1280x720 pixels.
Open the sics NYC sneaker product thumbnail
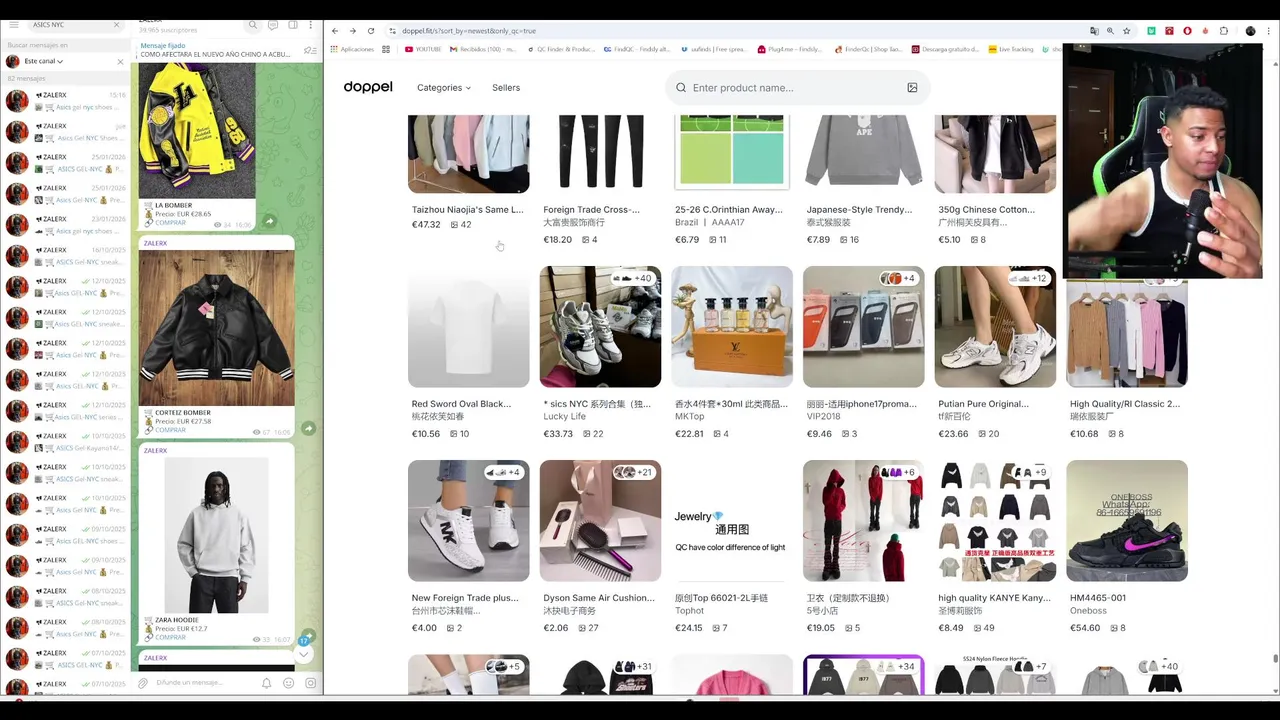click(600, 326)
